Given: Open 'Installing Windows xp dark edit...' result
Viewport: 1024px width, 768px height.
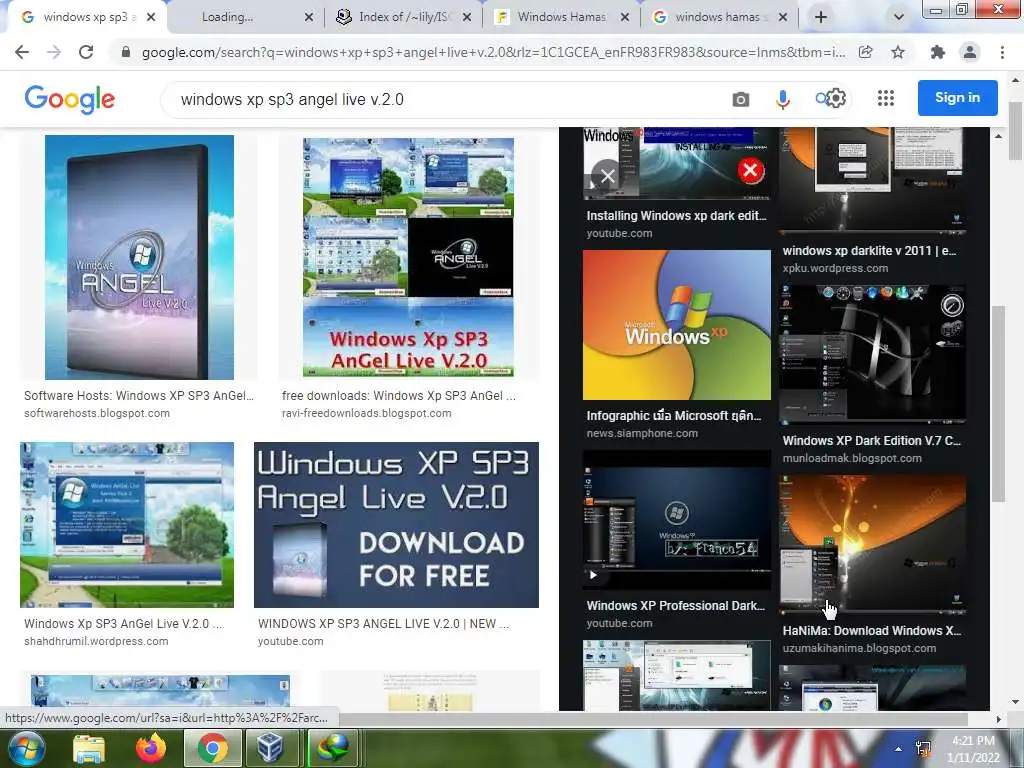Looking at the screenshot, I should 677,216.
